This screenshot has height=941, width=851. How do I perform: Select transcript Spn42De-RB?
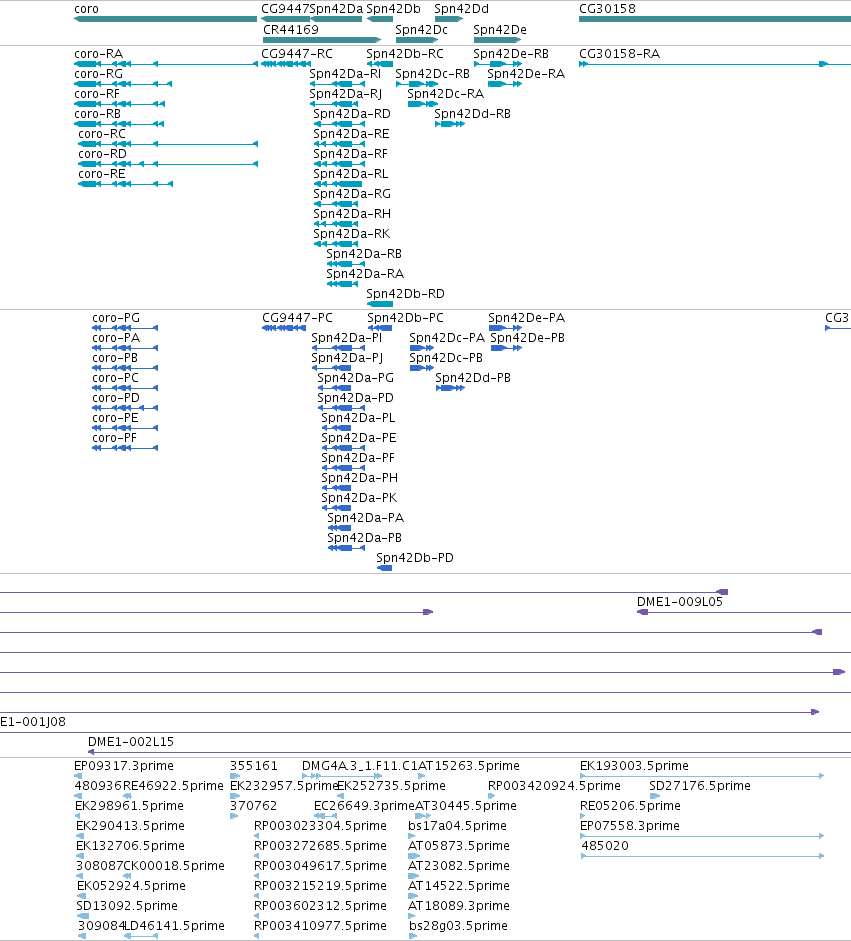tap(498, 64)
